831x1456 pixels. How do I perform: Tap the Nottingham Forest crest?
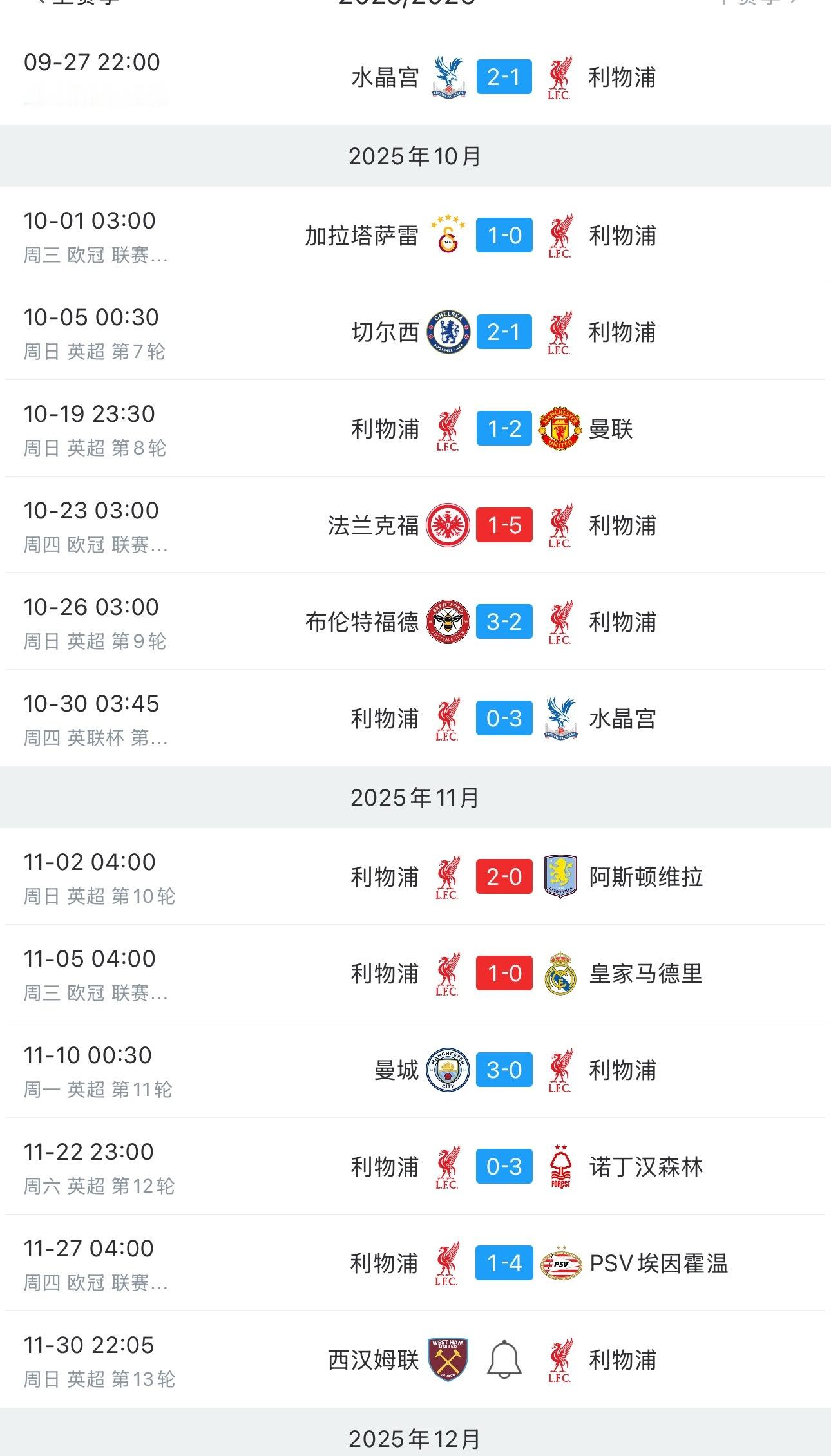tap(560, 1166)
